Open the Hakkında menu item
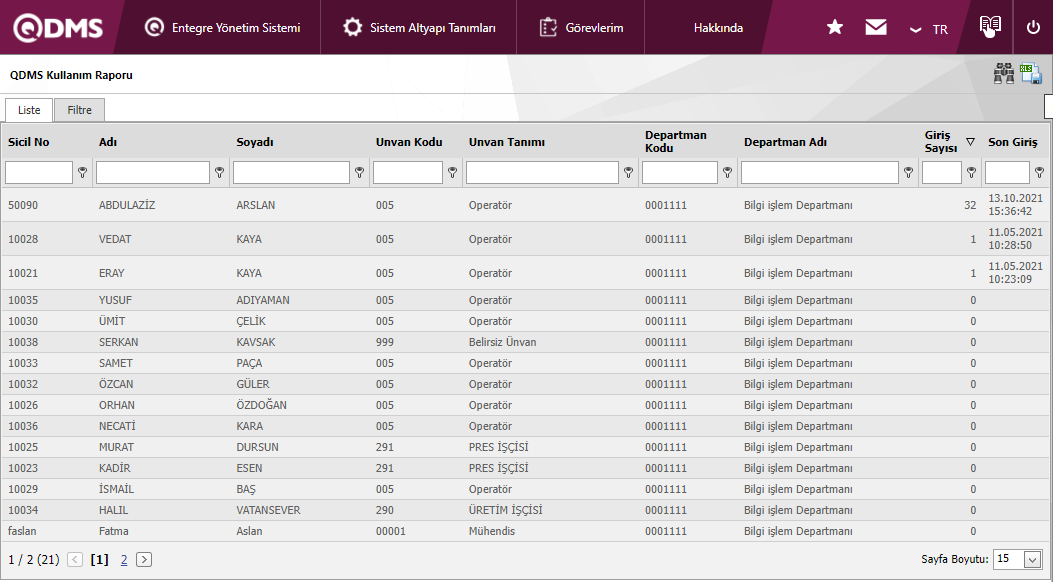The image size is (1053, 582). [x=718, y=28]
